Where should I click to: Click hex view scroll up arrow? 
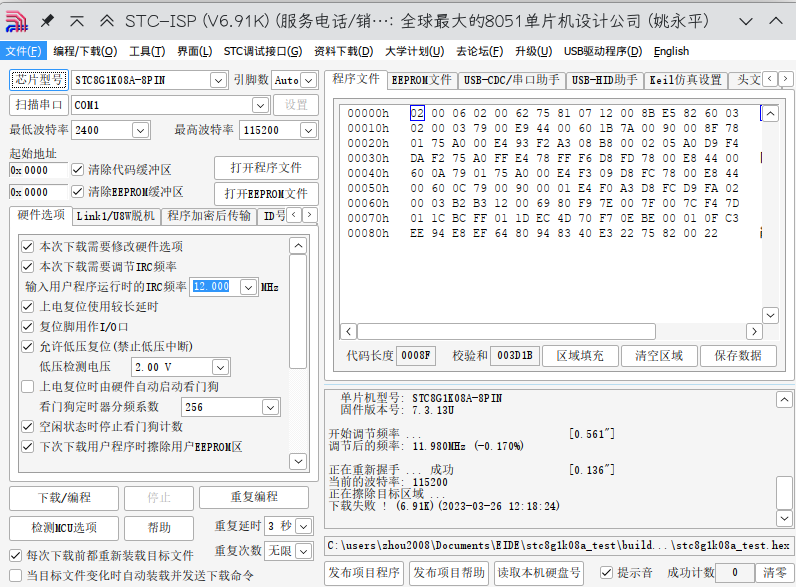pyautogui.click(x=770, y=113)
